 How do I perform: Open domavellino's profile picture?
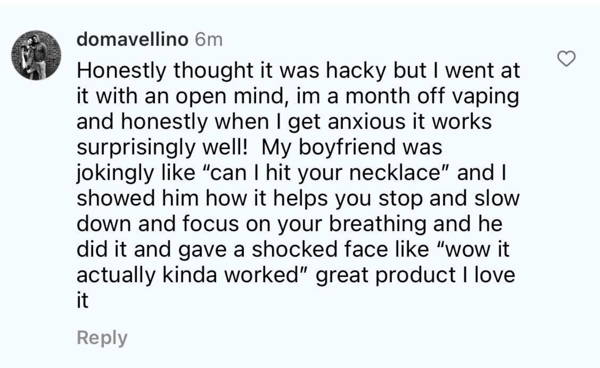(36, 55)
